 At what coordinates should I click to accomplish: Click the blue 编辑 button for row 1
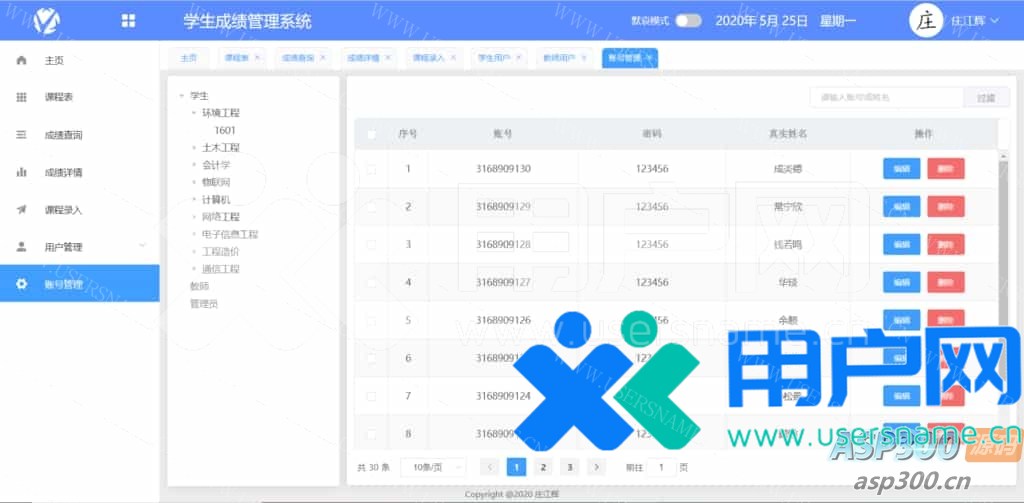pyautogui.click(x=901, y=169)
